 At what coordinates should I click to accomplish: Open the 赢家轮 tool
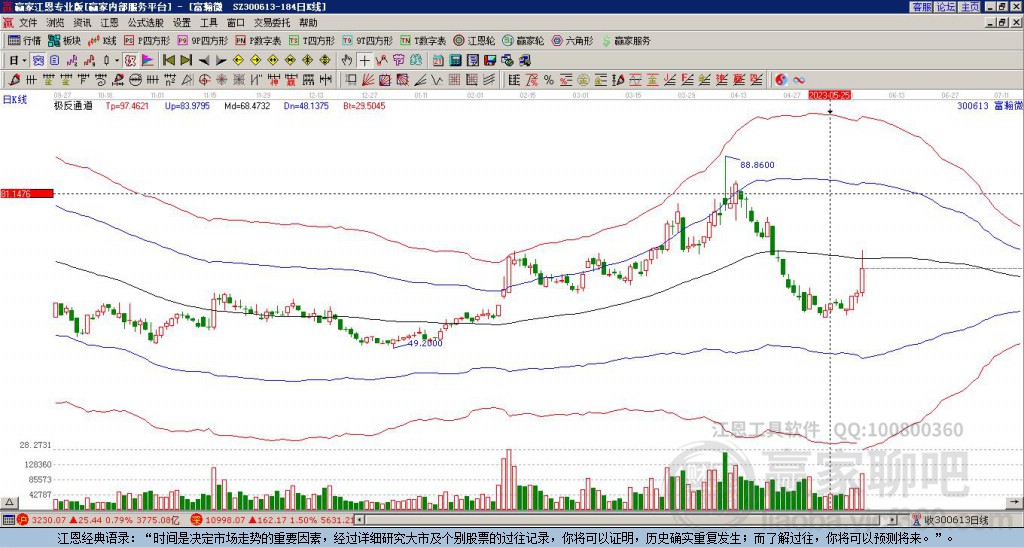click(523, 40)
